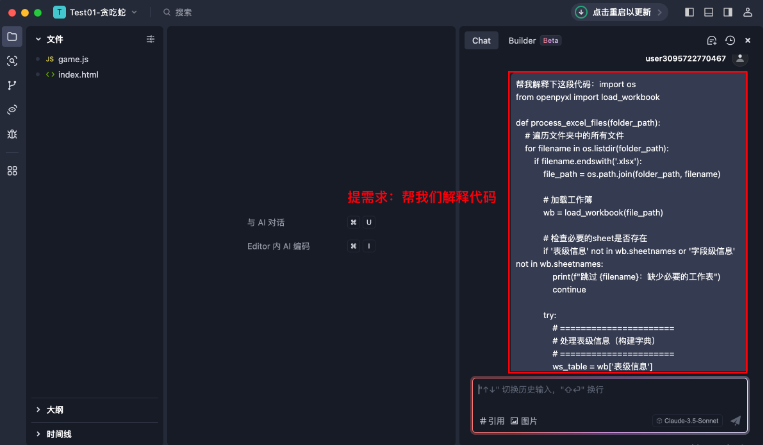The image size is (763, 445).
Task: Open the file explorer sidebar icon
Action: (x=12, y=37)
